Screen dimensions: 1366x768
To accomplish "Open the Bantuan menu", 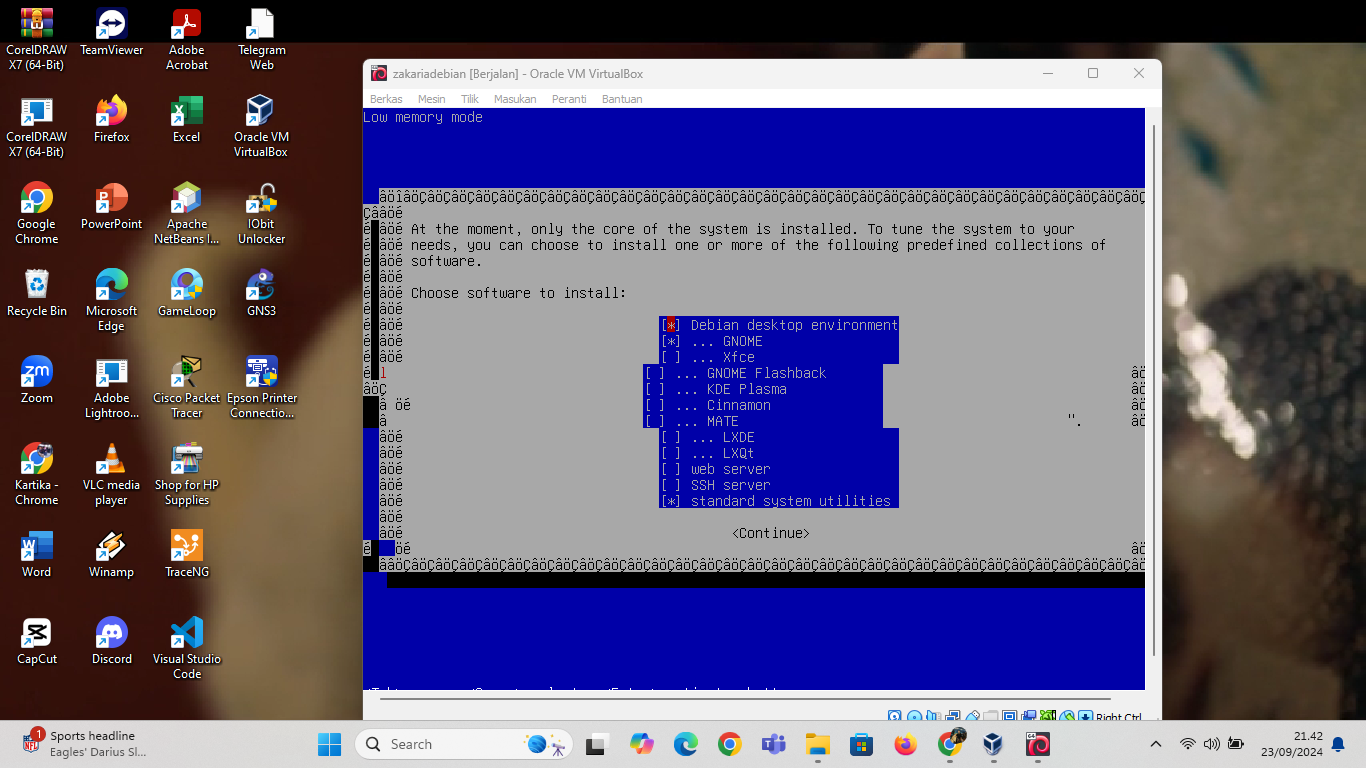I will [x=622, y=99].
